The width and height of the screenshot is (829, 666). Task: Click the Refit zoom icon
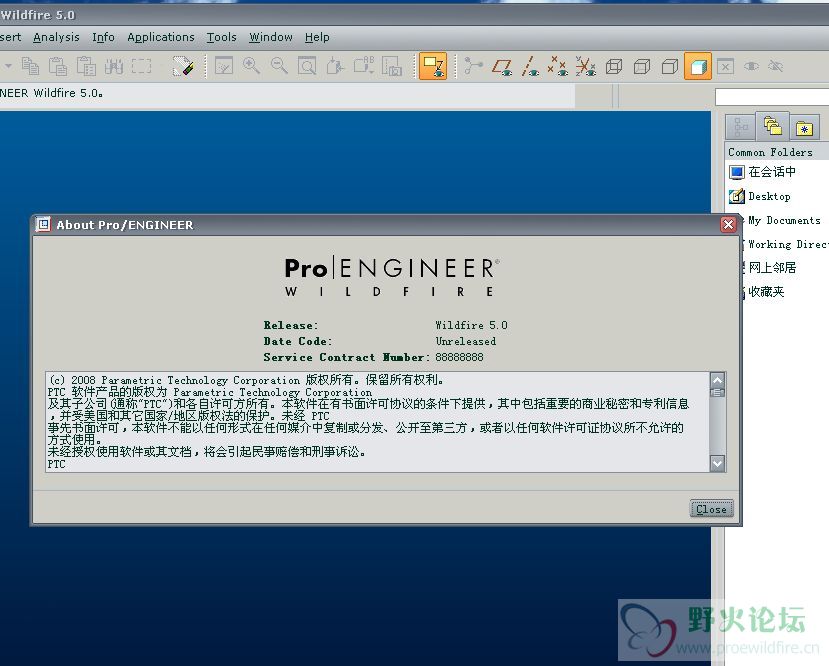tap(307, 66)
